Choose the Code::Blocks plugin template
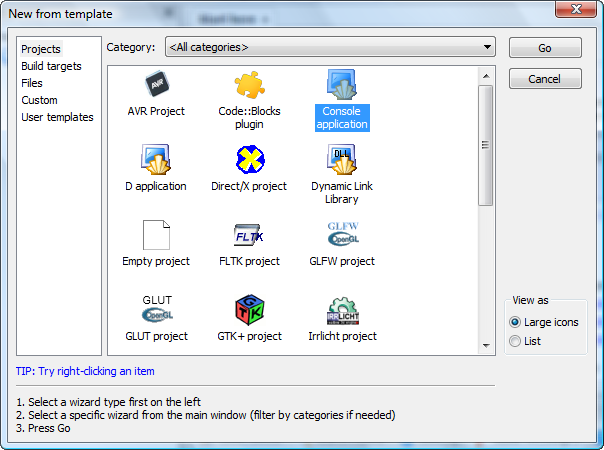This screenshot has height=450, width=604. click(x=248, y=86)
